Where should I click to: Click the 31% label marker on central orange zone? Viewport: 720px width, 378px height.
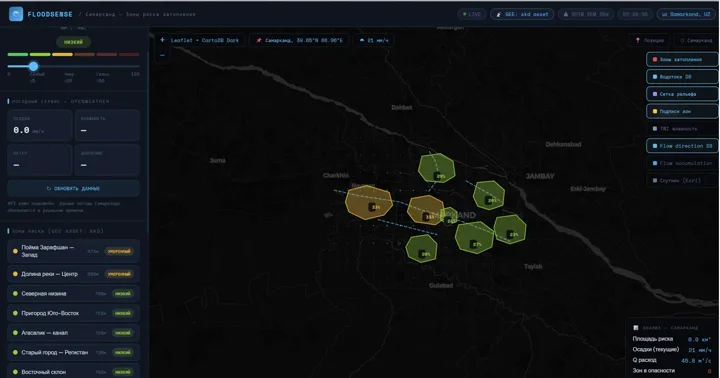click(x=428, y=216)
